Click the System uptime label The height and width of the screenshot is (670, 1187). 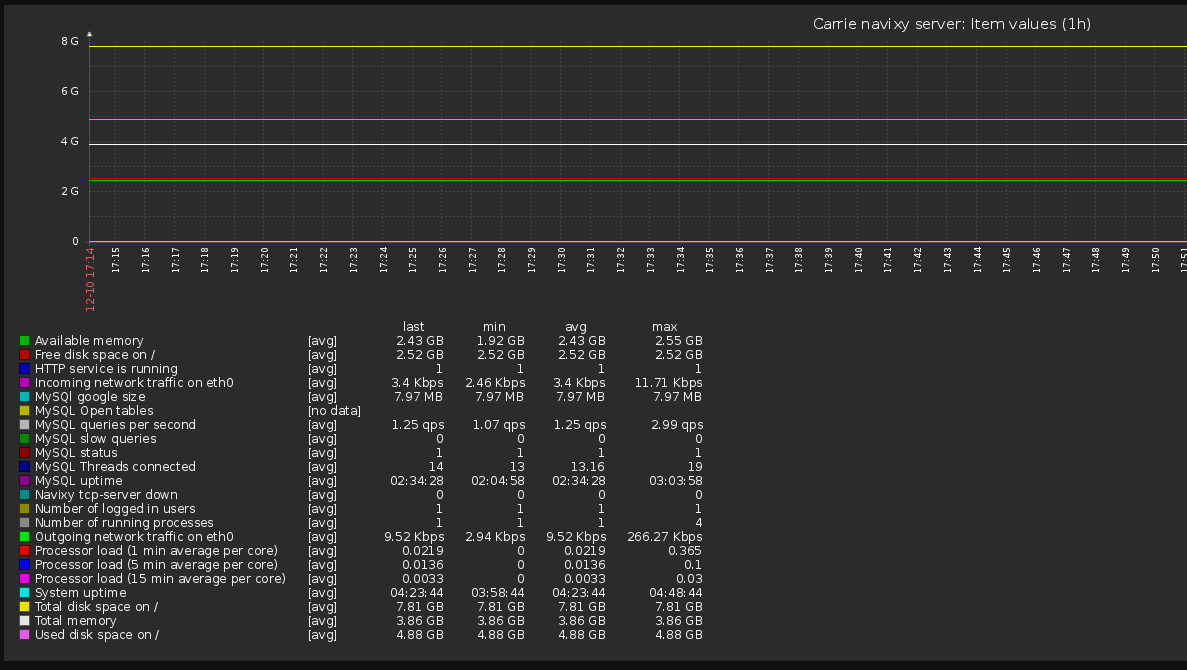click(80, 593)
